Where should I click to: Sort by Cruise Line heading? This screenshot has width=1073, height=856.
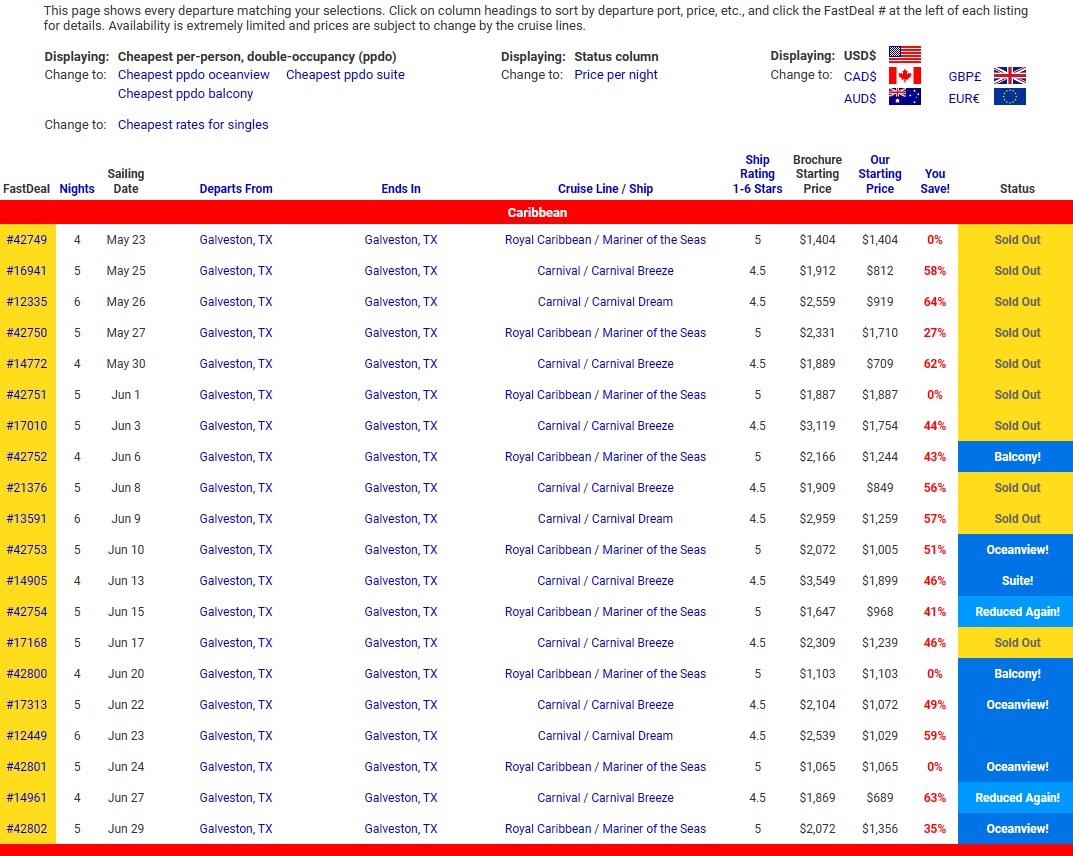[x=588, y=189]
